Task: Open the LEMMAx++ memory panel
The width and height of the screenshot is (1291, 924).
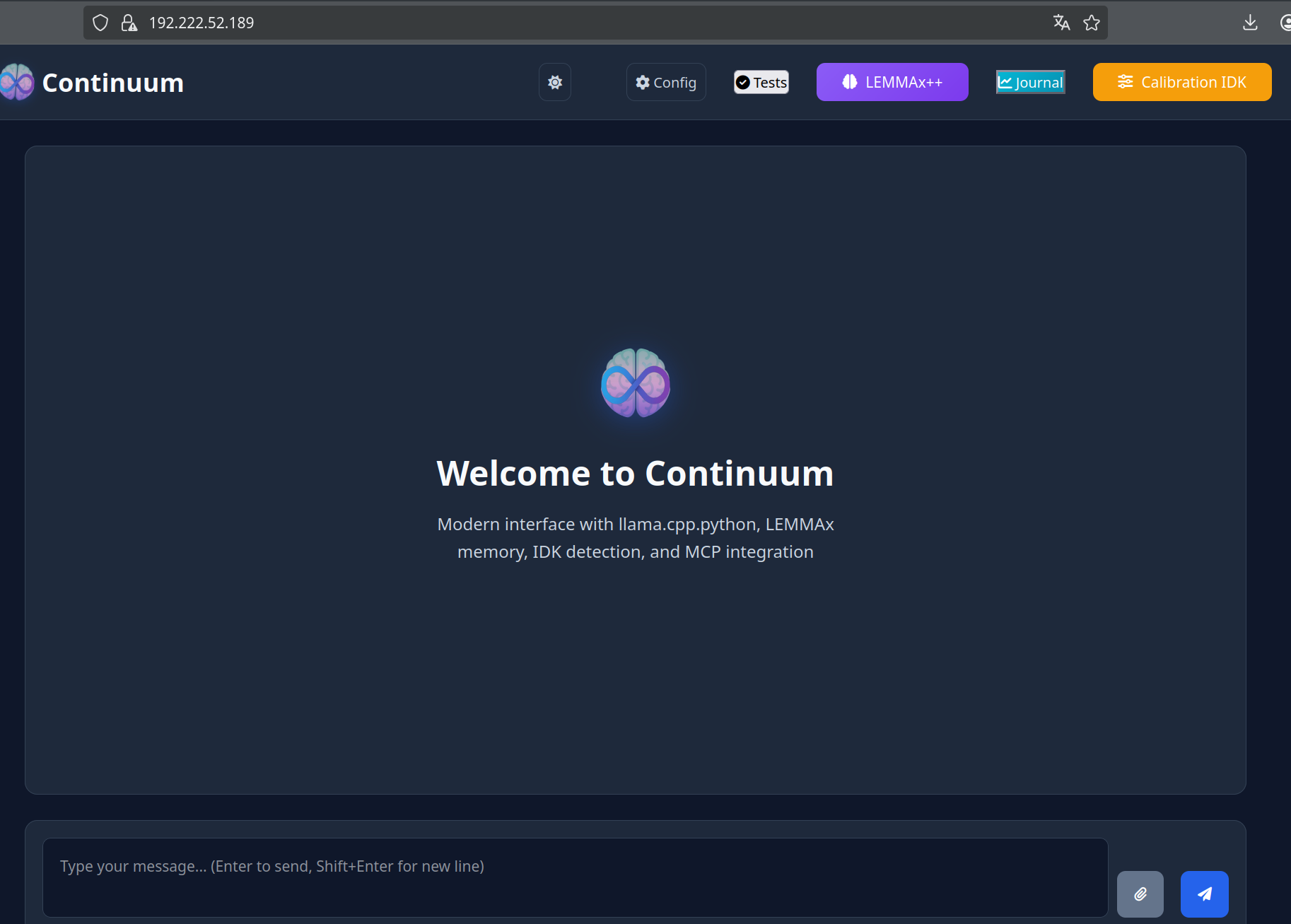Action: (x=892, y=82)
